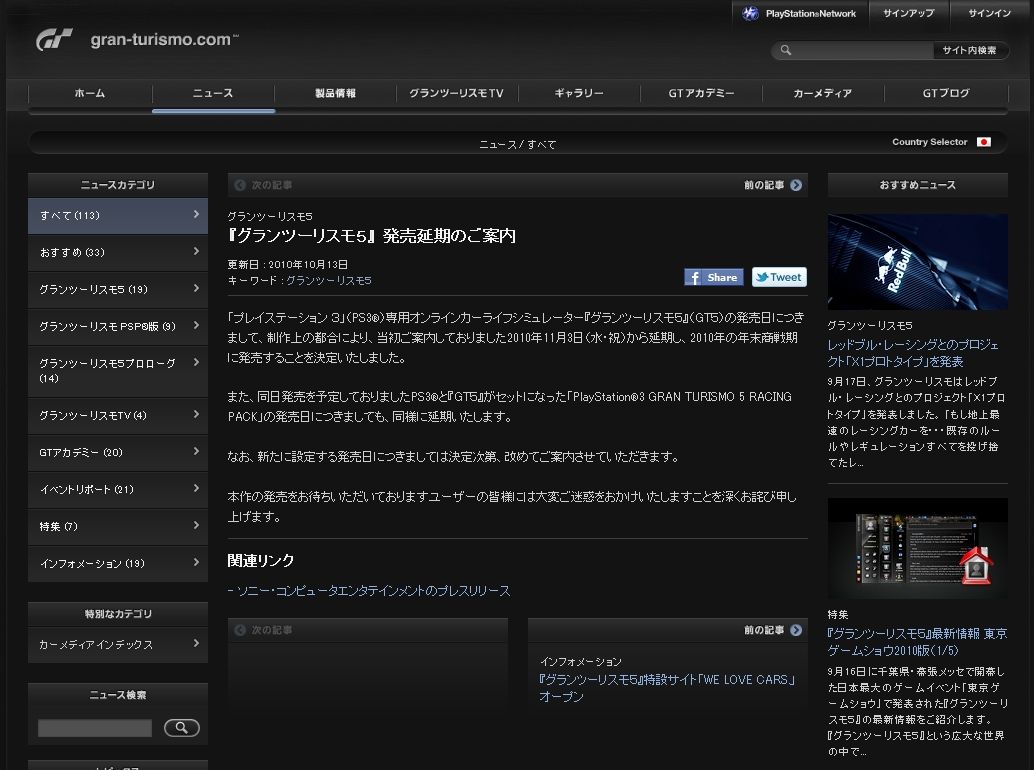Select the すべて (113) category
Viewport: 1034px width, 770px height.
pos(118,216)
